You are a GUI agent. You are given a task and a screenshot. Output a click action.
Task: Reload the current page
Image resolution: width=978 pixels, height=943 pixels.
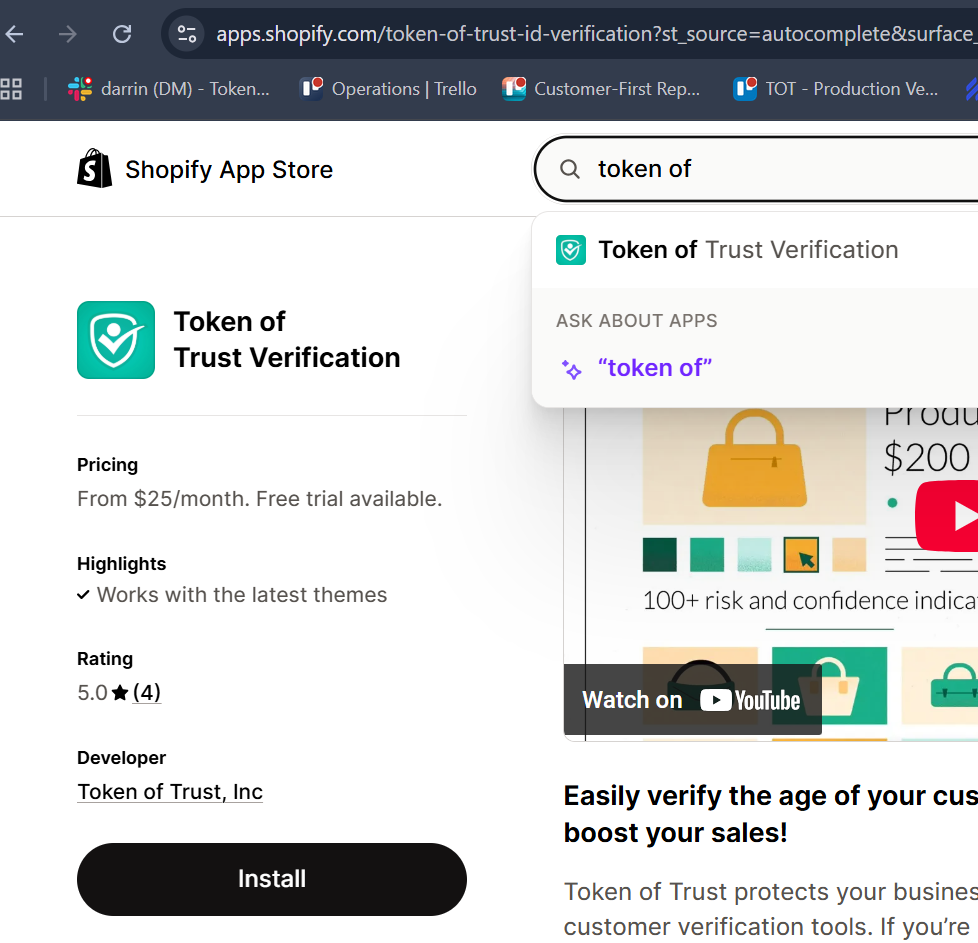click(122, 34)
